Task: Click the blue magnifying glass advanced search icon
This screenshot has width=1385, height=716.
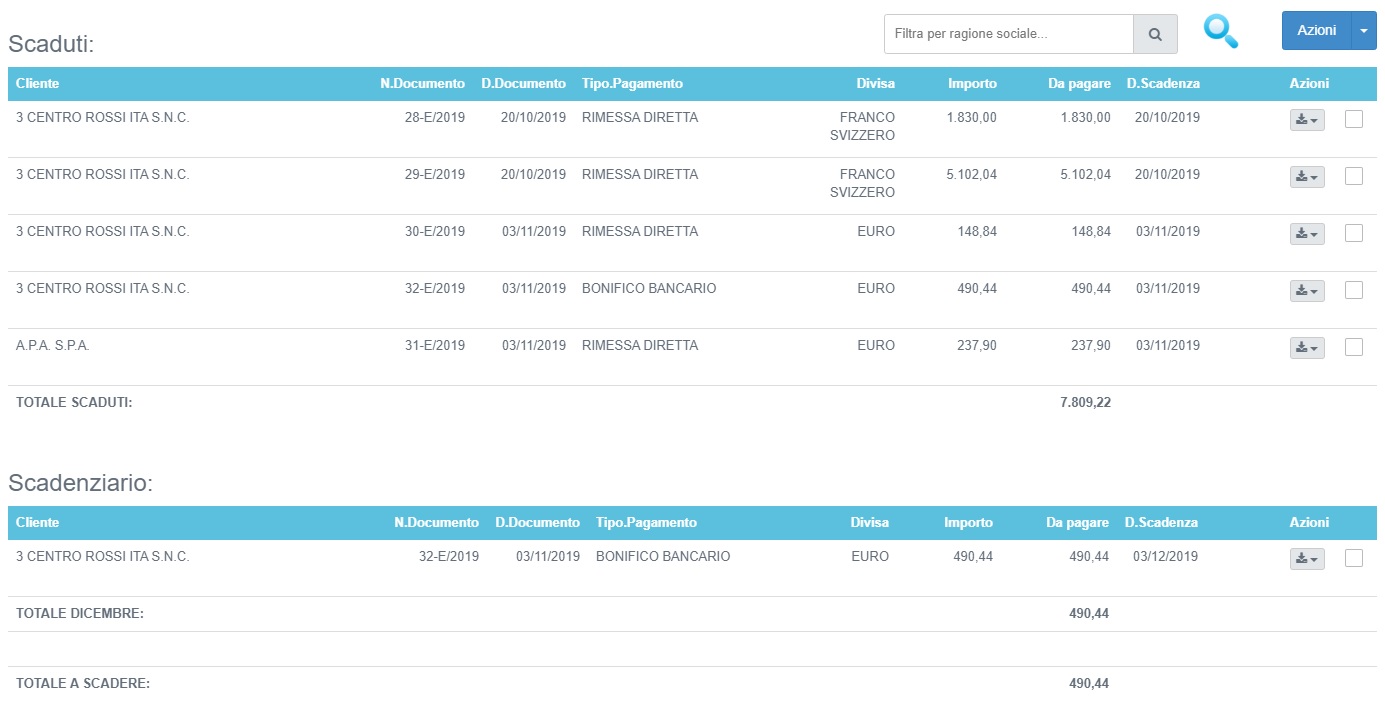Action: coord(1220,32)
